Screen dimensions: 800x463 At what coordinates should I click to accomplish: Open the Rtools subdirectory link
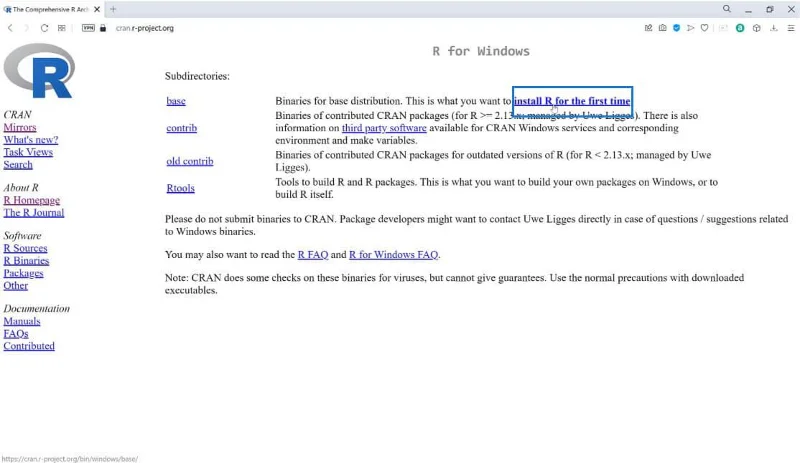pyautogui.click(x=181, y=188)
